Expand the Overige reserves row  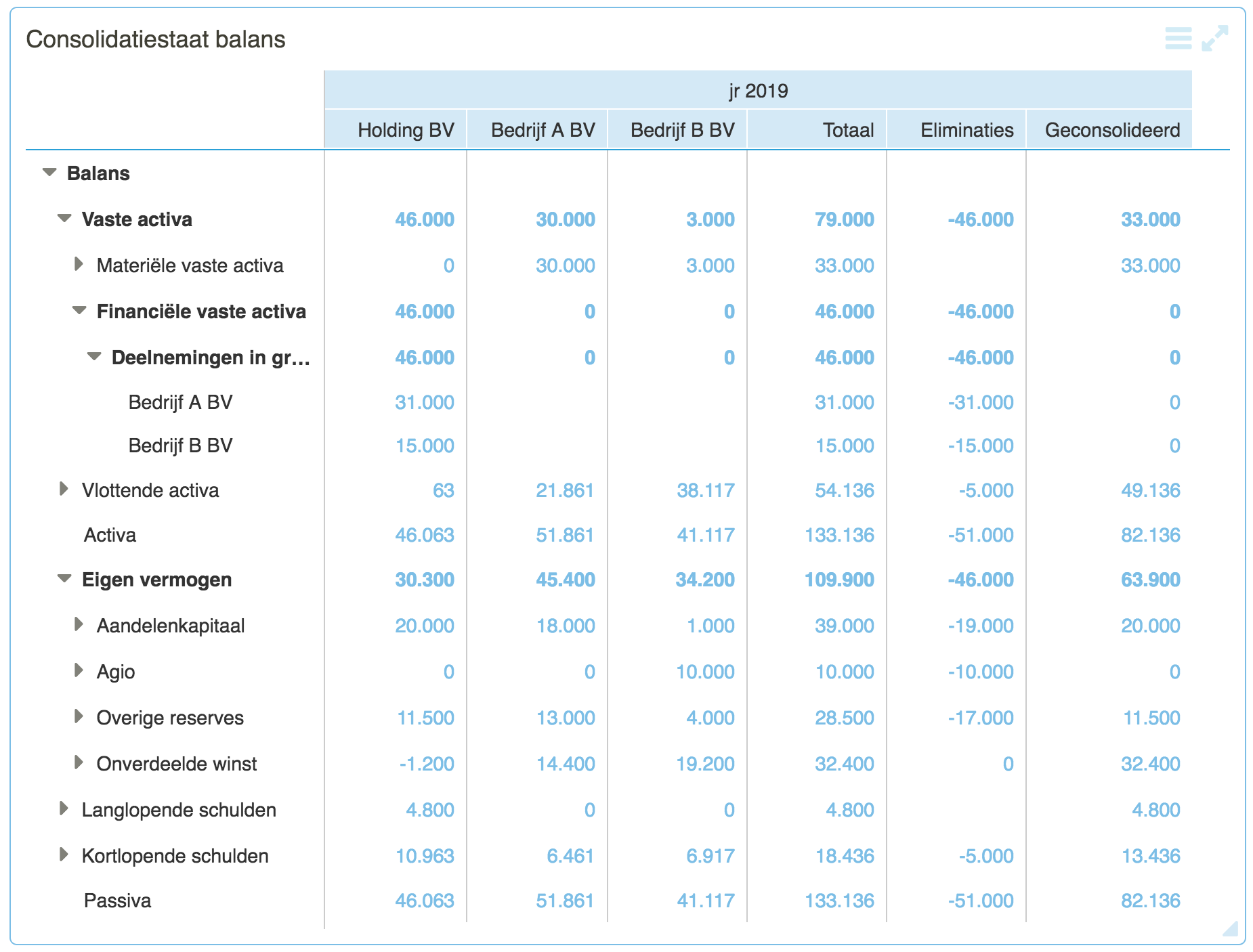tap(79, 716)
